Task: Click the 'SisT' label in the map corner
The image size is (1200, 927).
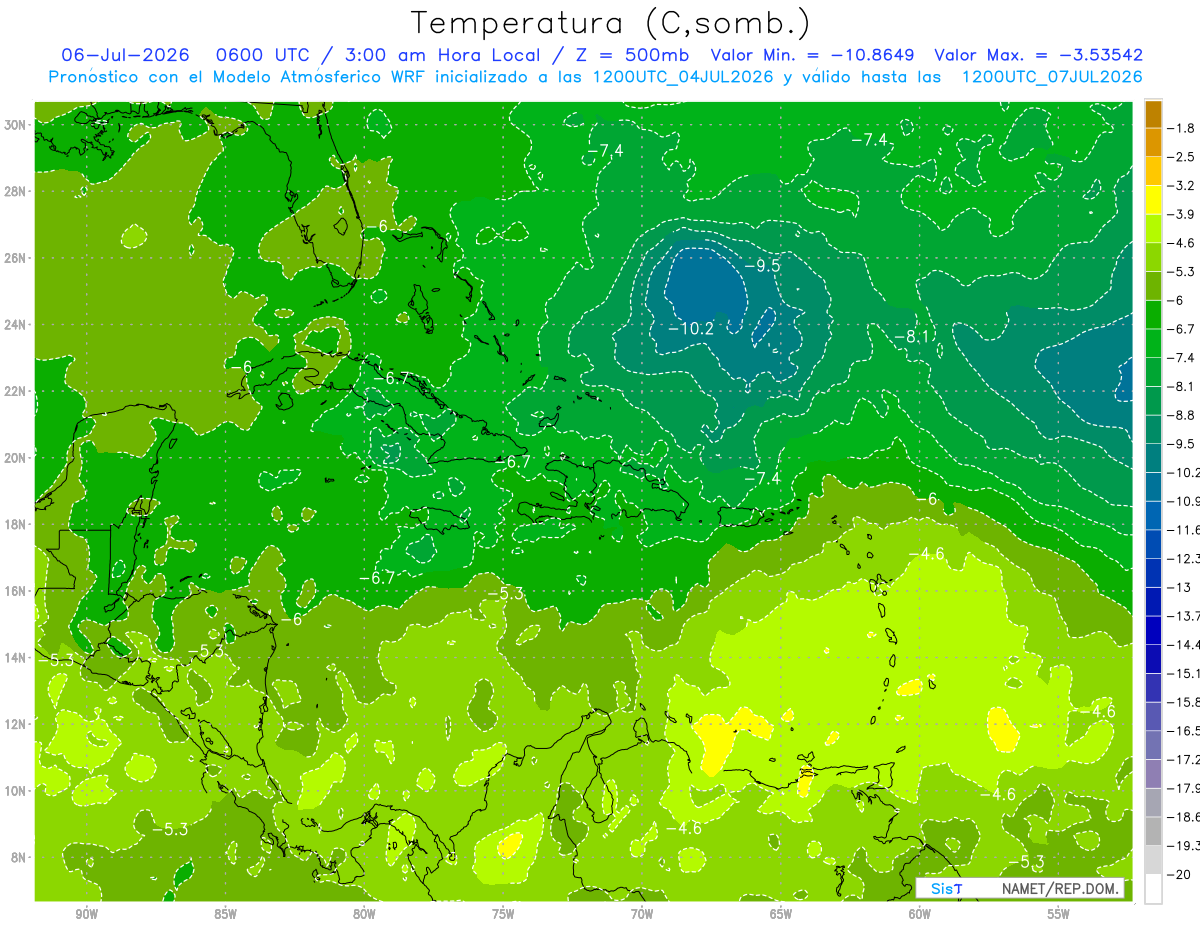Action: pyautogui.click(x=946, y=889)
